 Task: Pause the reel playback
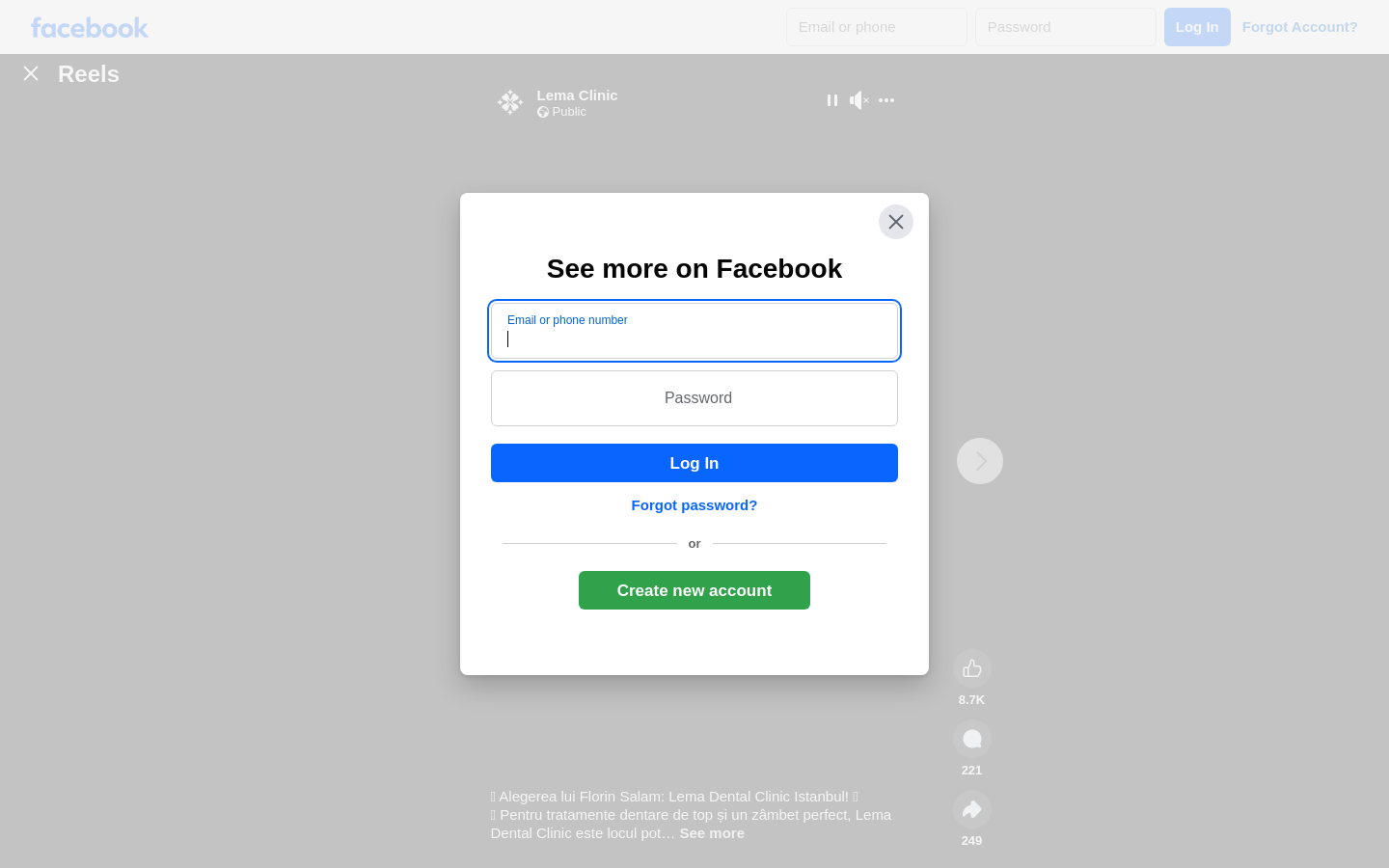click(832, 100)
